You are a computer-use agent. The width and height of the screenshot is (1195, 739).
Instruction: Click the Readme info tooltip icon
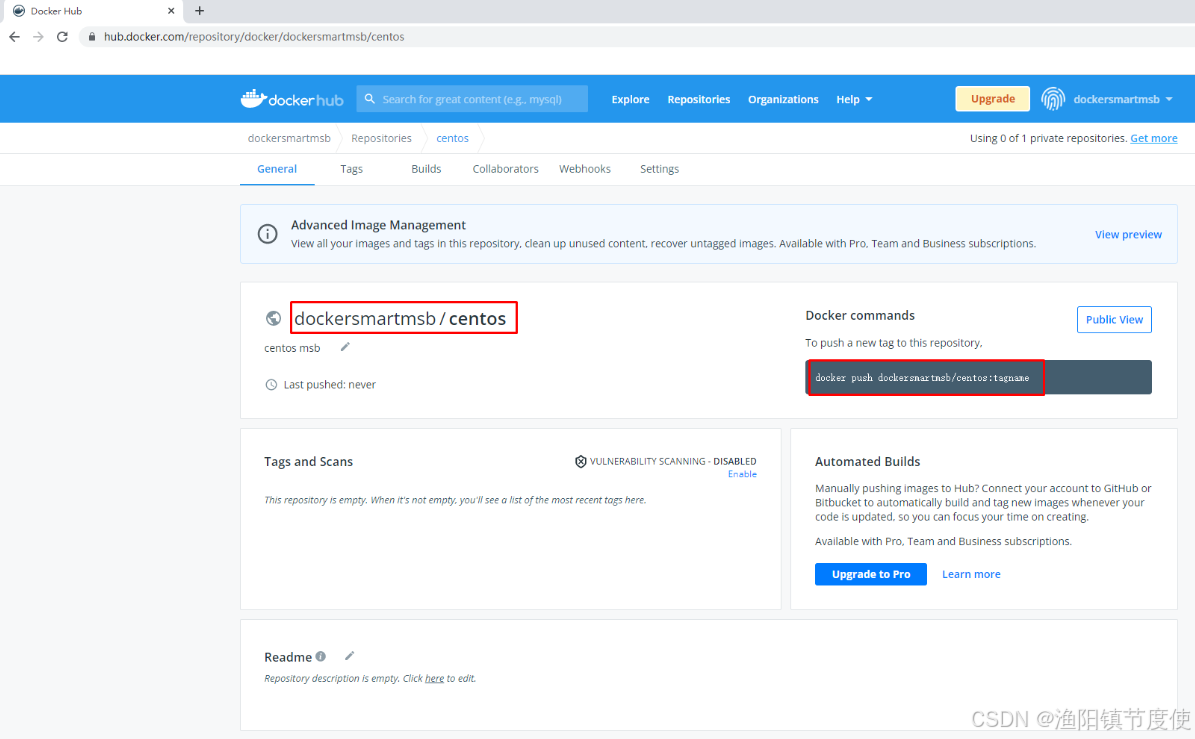[x=321, y=656]
